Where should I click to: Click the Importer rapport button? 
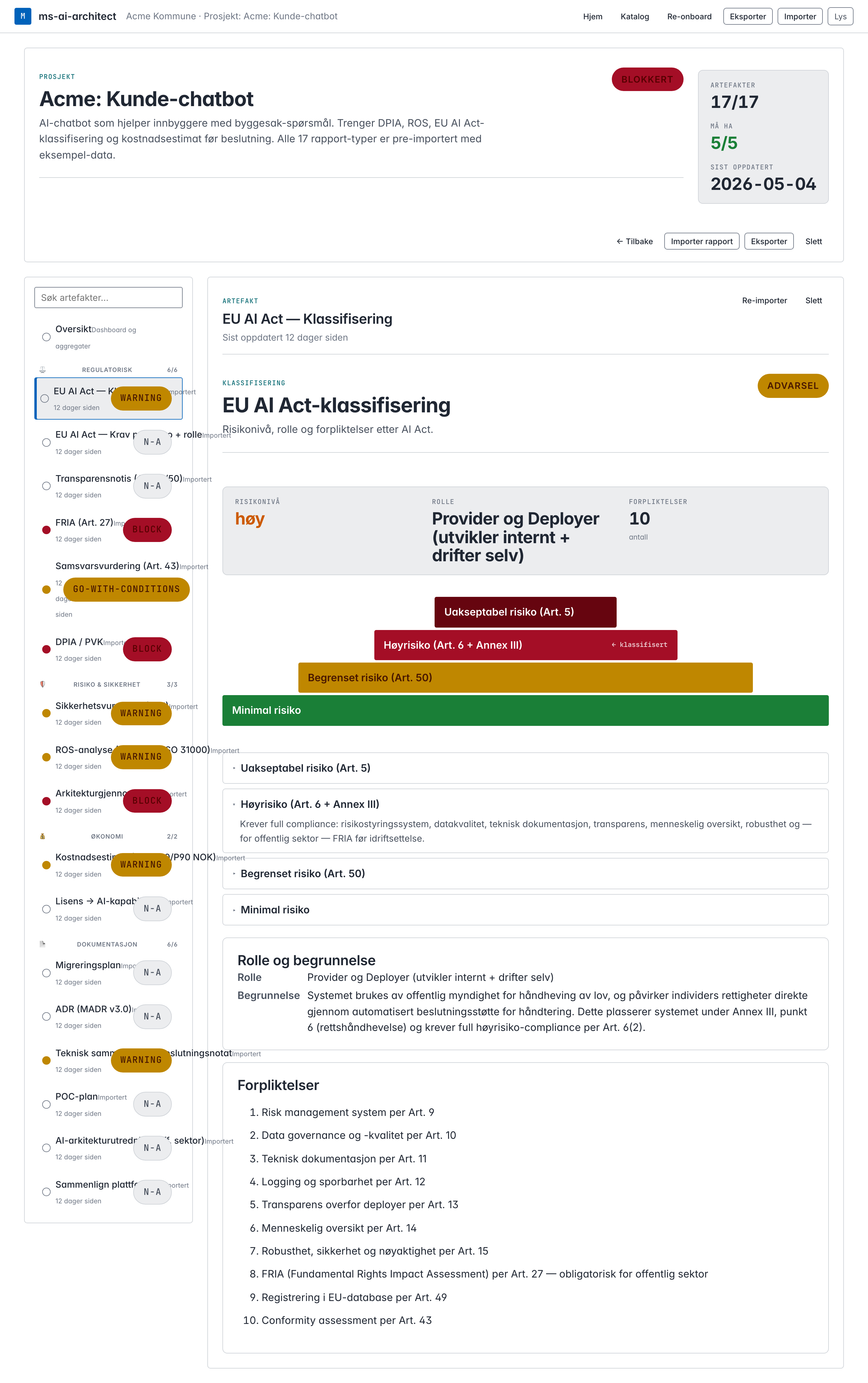point(702,242)
